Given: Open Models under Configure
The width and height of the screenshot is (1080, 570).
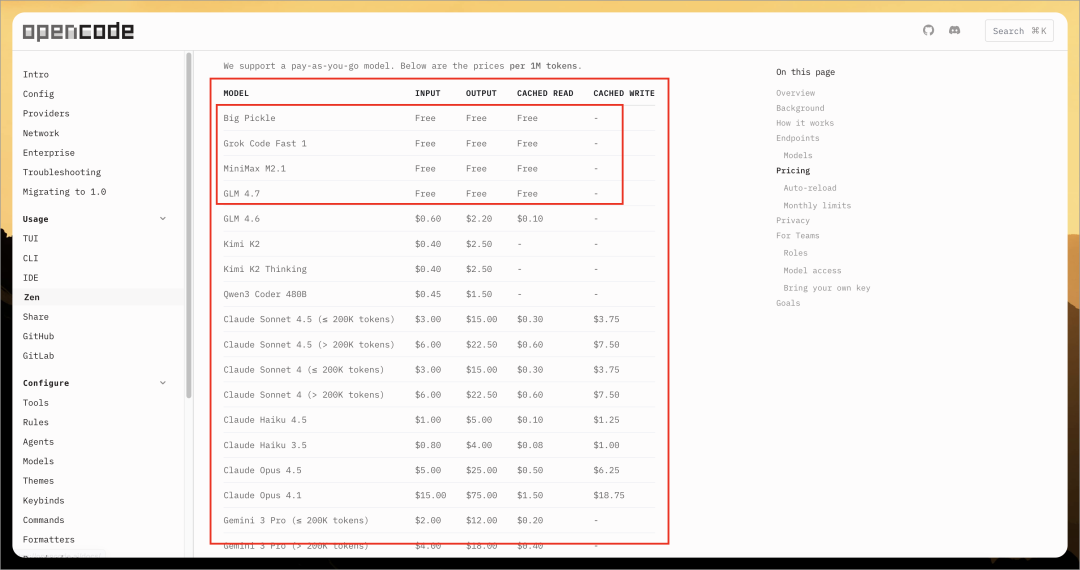Looking at the screenshot, I should [x=38, y=461].
